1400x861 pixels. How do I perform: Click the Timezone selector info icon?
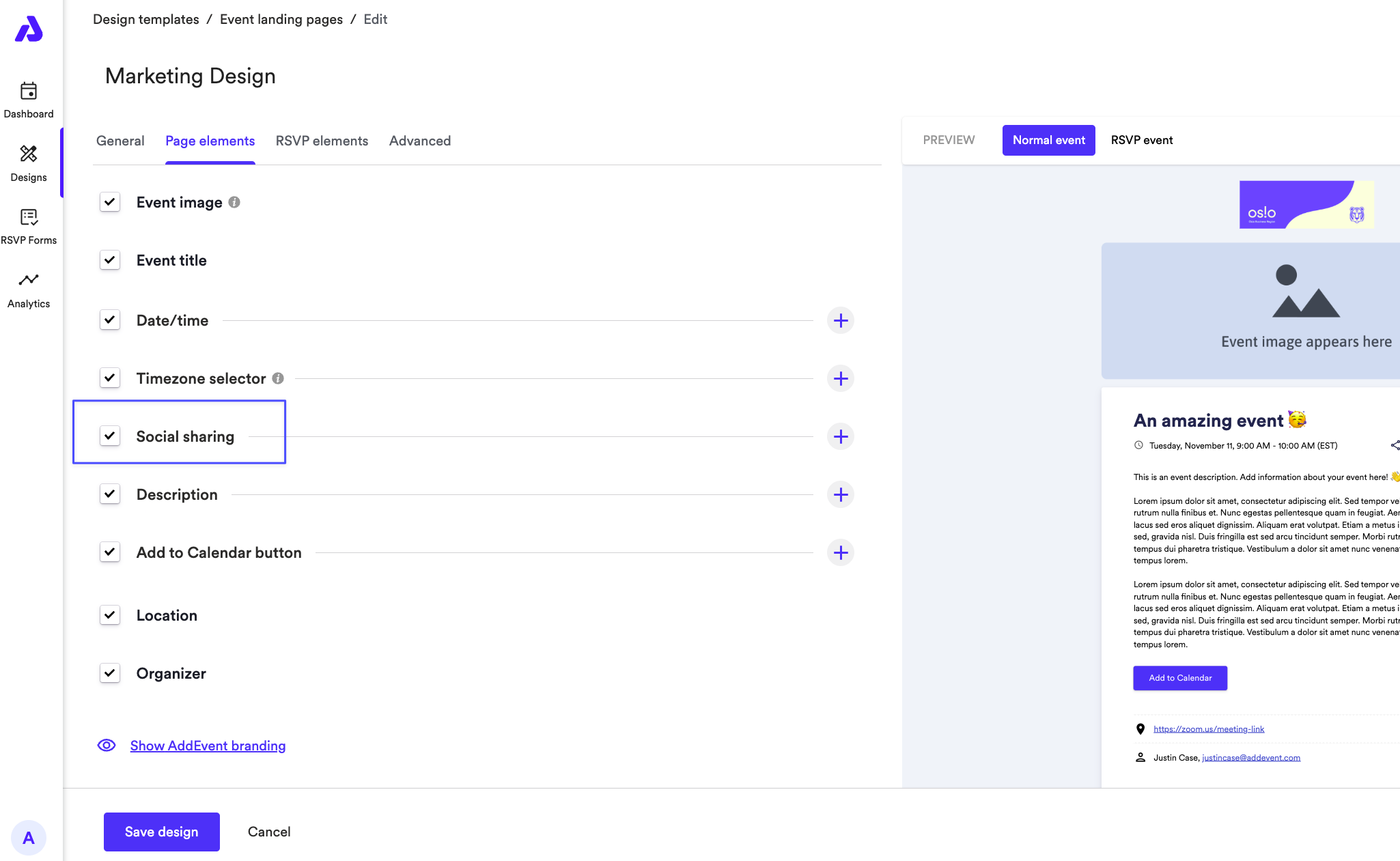tap(278, 378)
